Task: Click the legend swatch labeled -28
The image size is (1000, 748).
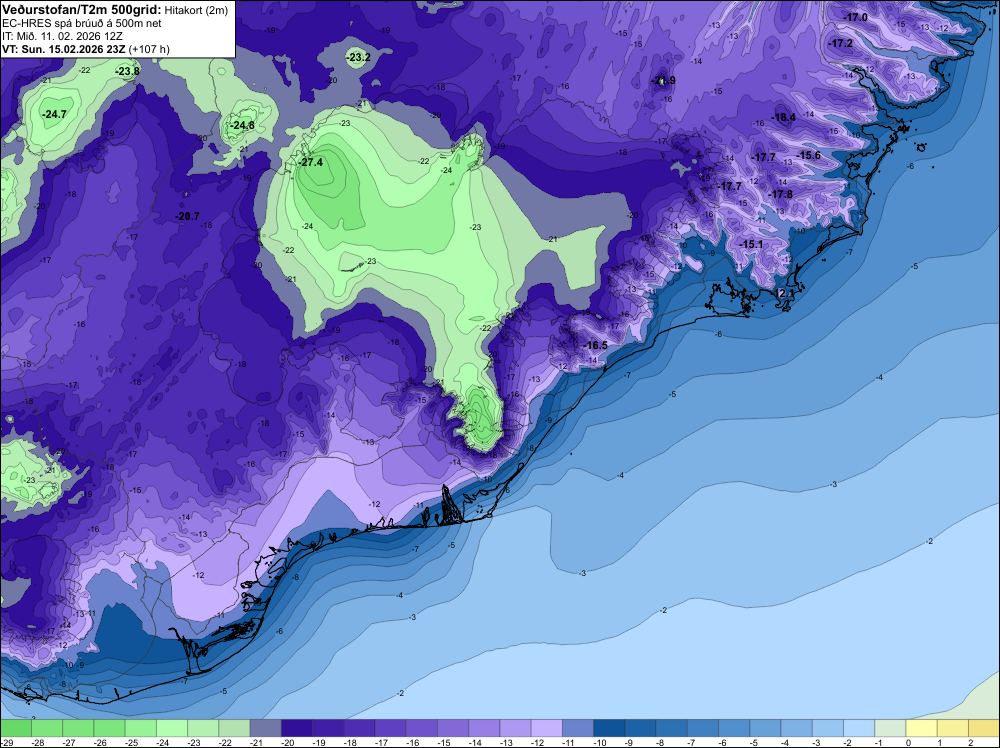Action: tap(47, 728)
